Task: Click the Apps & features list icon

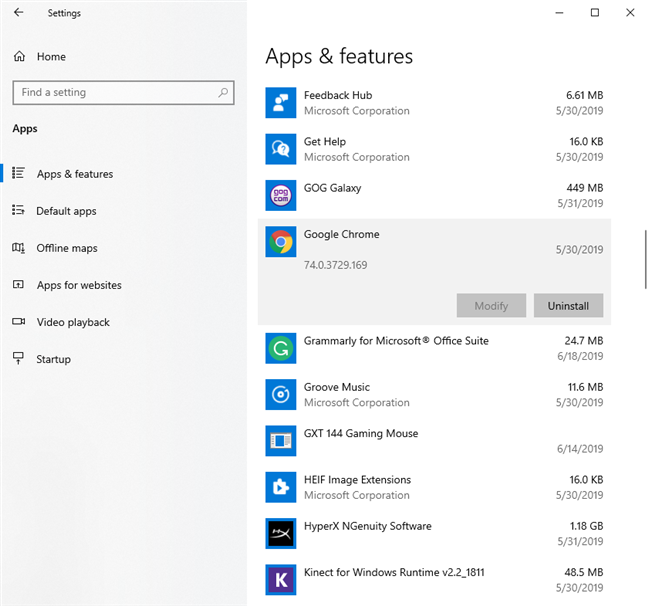Action: click(18, 173)
